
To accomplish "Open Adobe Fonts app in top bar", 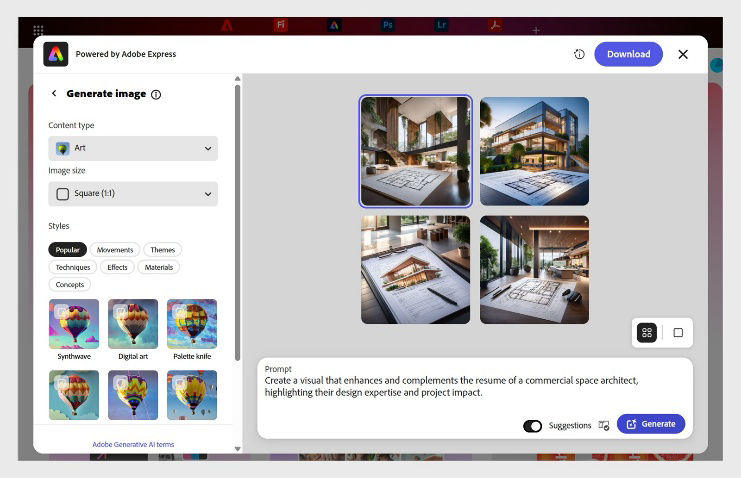I will (x=281, y=25).
